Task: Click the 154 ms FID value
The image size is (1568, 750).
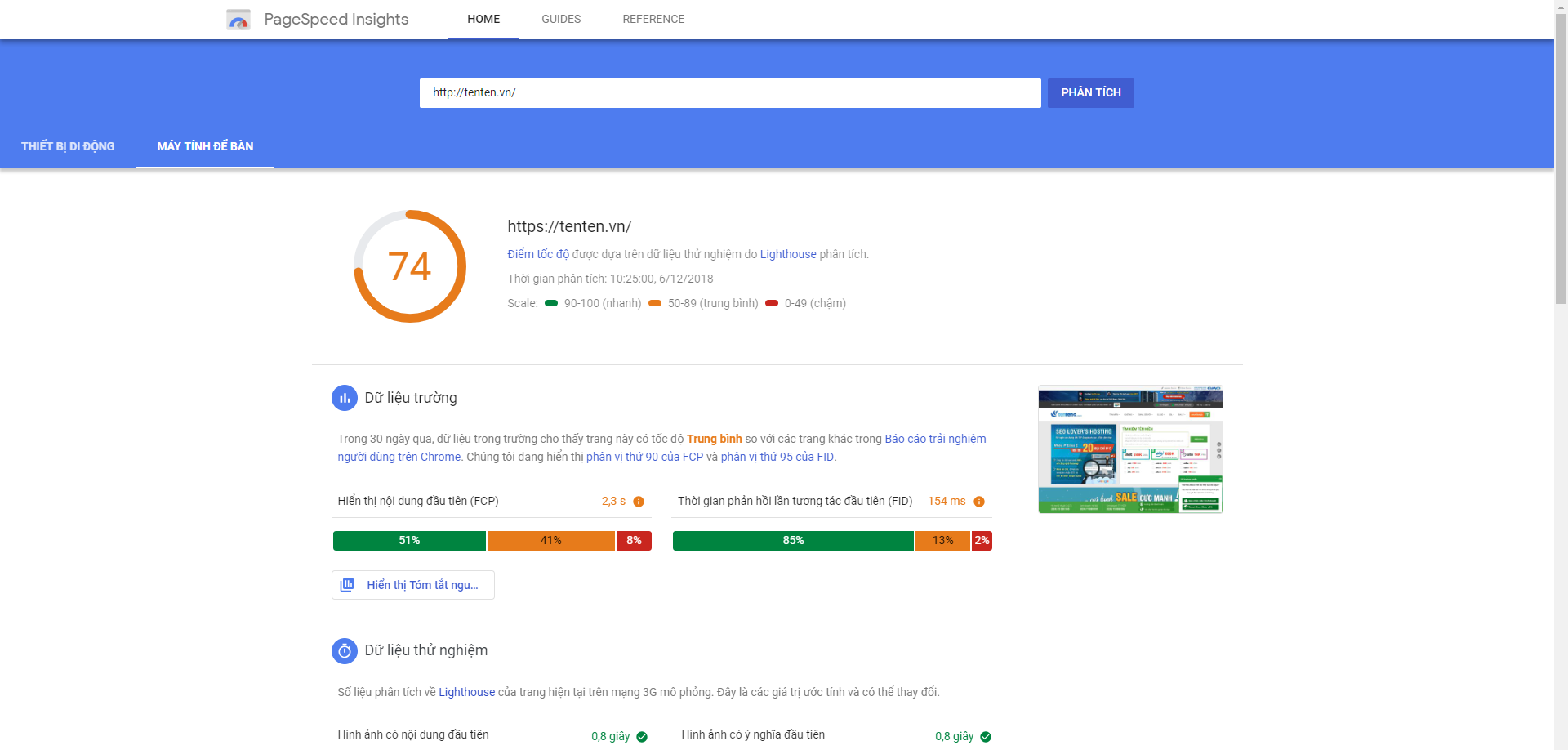Action: pyautogui.click(x=947, y=501)
